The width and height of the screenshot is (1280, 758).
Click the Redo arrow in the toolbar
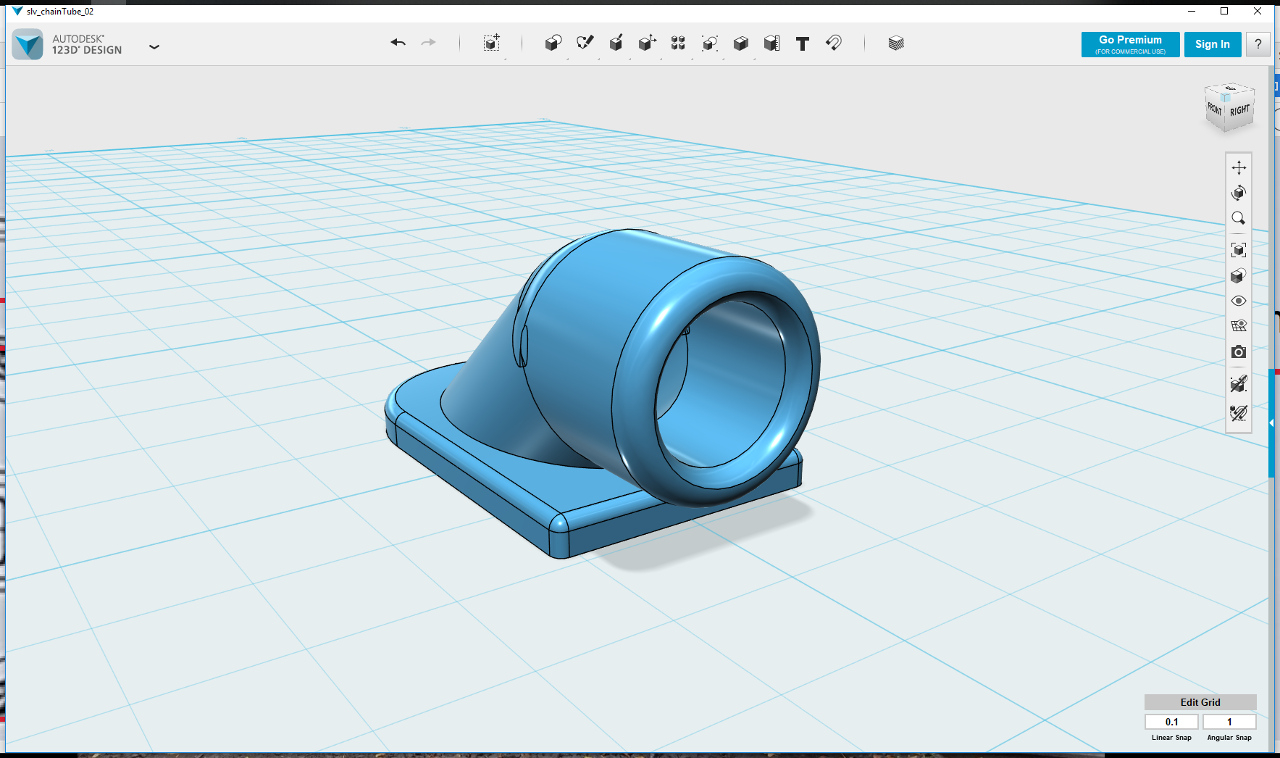coord(429,43)
